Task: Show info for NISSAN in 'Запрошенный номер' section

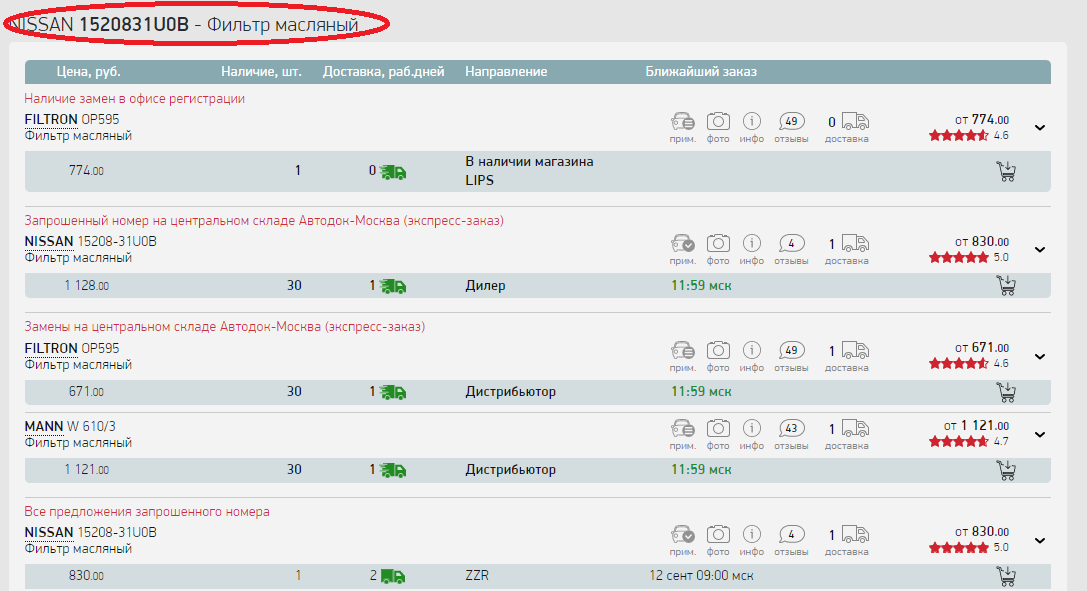Action: pos(751,244)
